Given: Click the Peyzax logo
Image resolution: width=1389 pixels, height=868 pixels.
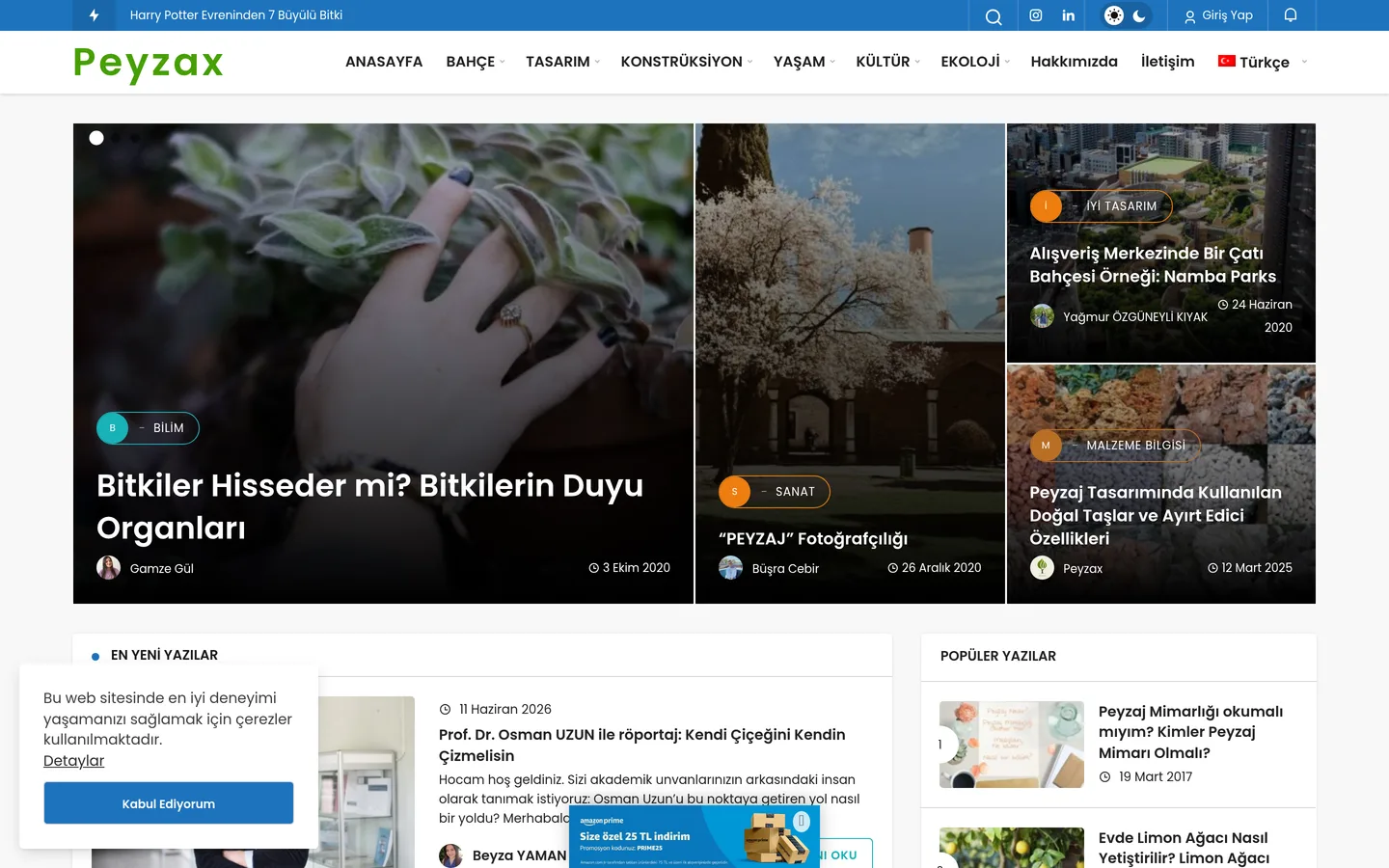Looking at the screenshot, I should coord(149,64).
